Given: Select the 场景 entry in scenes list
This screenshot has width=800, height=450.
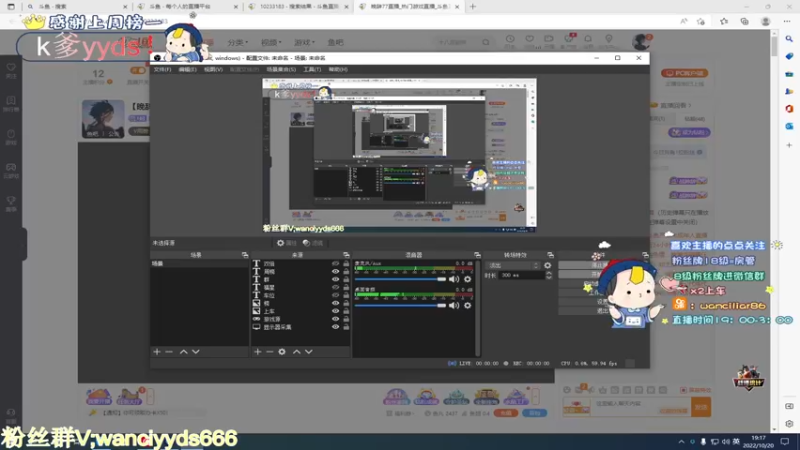Looking at the screenshot, I should tap(199, 263).
